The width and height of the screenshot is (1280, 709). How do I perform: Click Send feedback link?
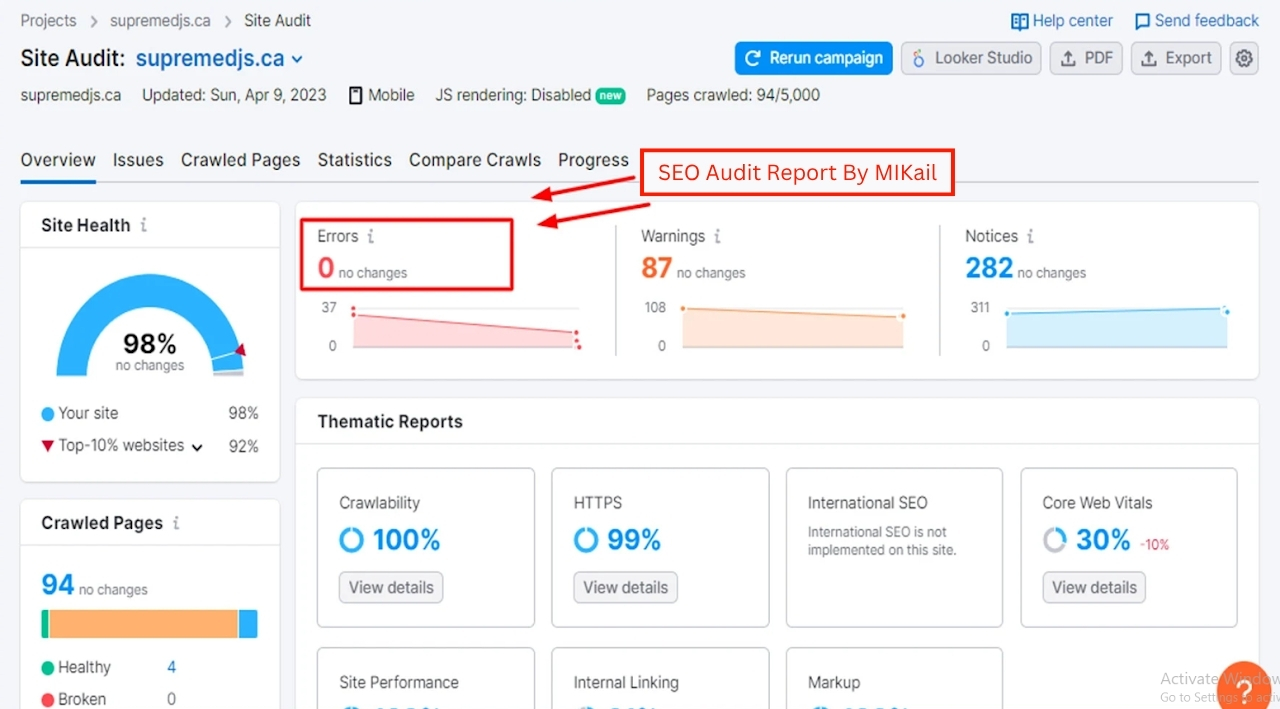click(x=1196, y=21)
